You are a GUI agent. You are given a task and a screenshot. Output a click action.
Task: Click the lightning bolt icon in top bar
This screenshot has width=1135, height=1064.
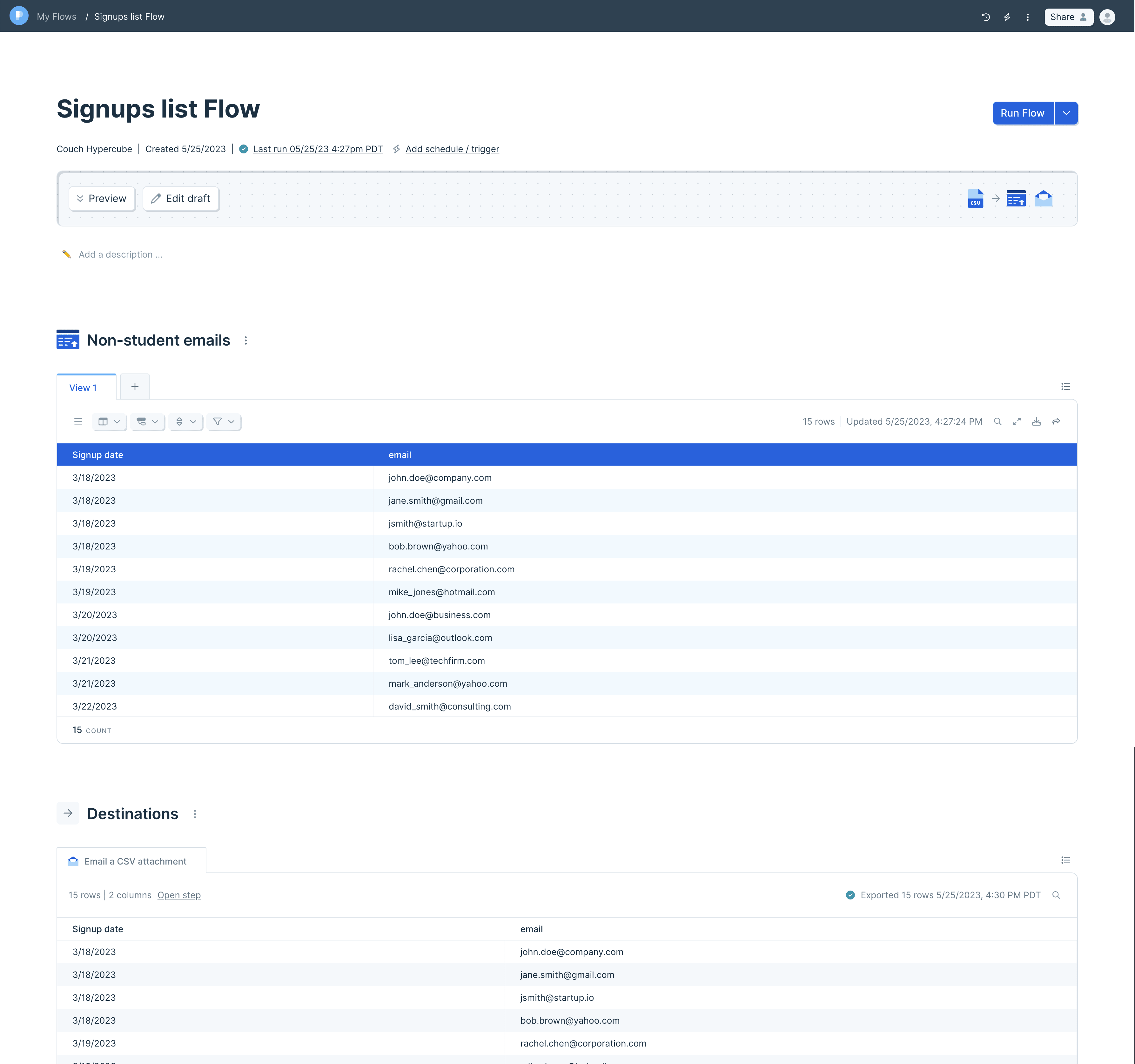(1007, 17)
